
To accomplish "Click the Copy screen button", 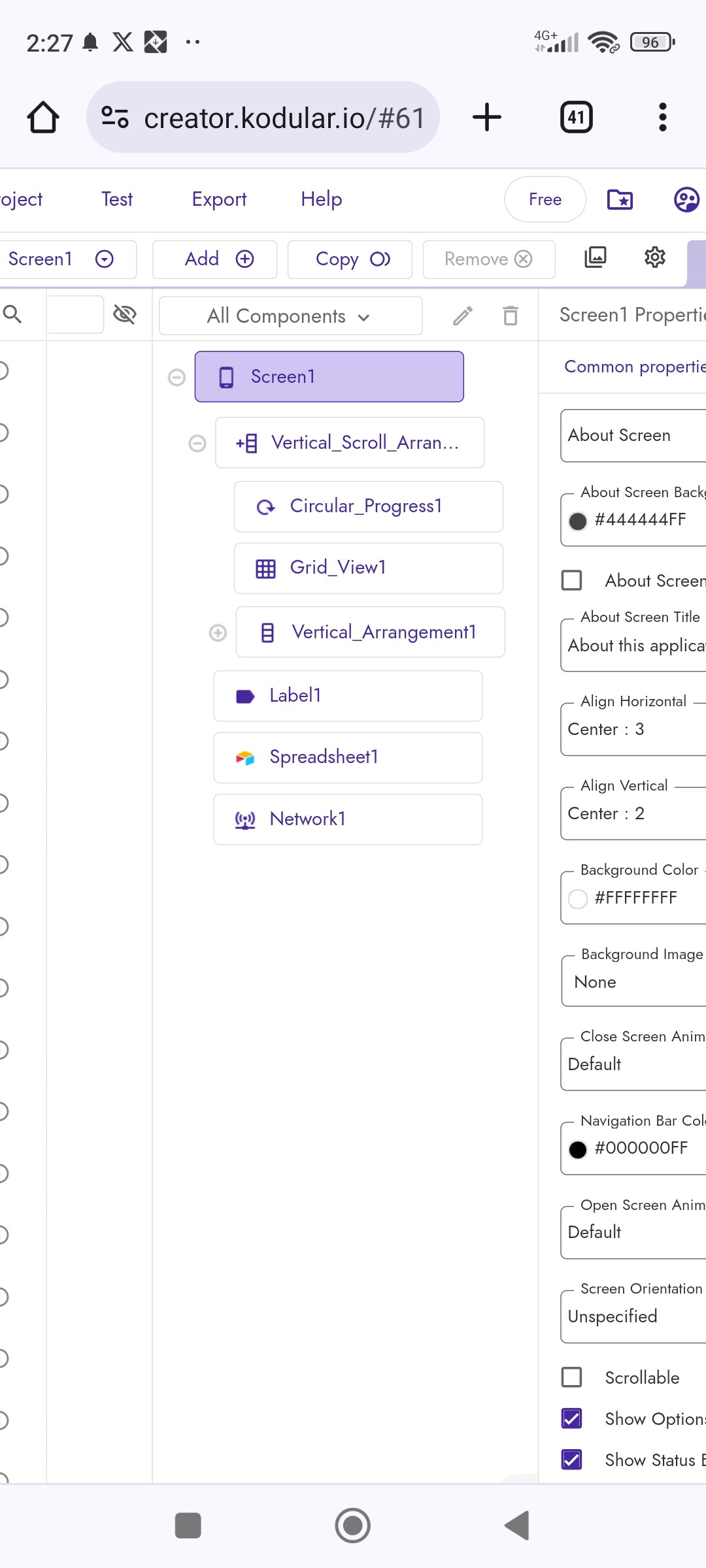I will [x=350, y=259].
